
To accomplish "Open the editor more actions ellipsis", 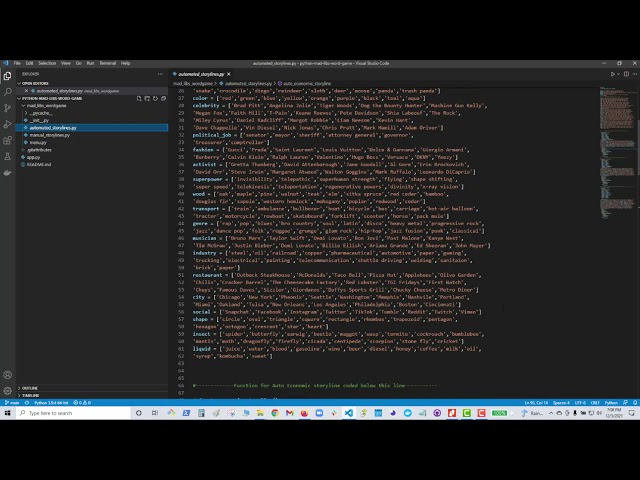I will (635, 74).
